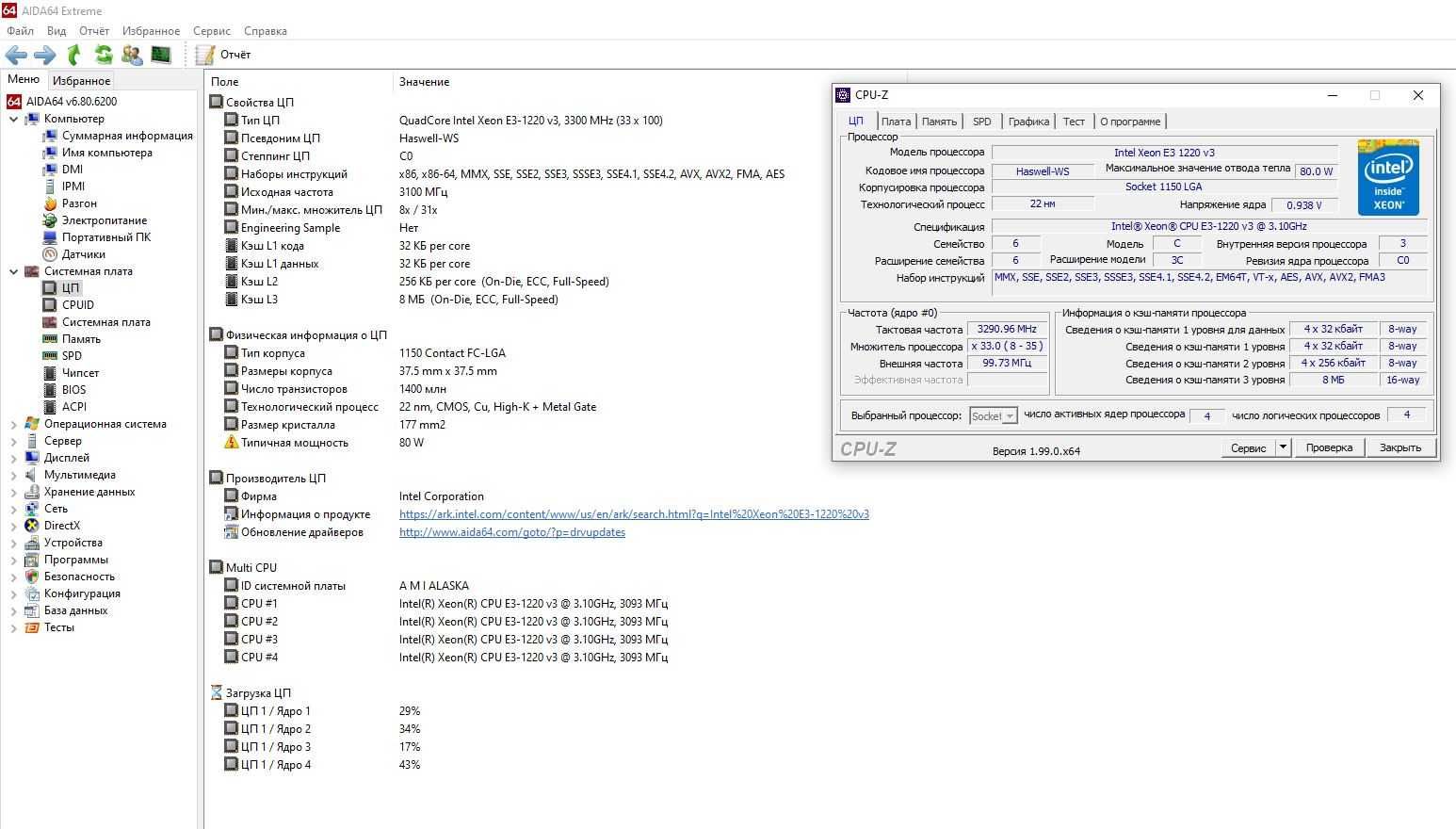Open the Сервис menu

click(212, 30)
